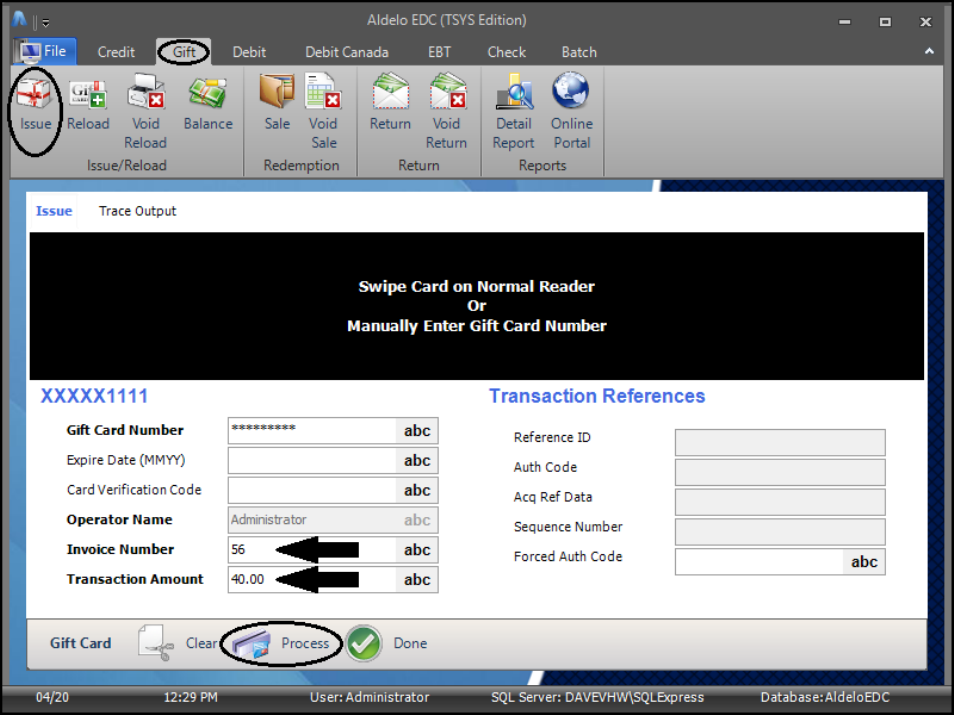Switch to the Credit tab
The image size is (954, 715).
[x=116, y=52]
